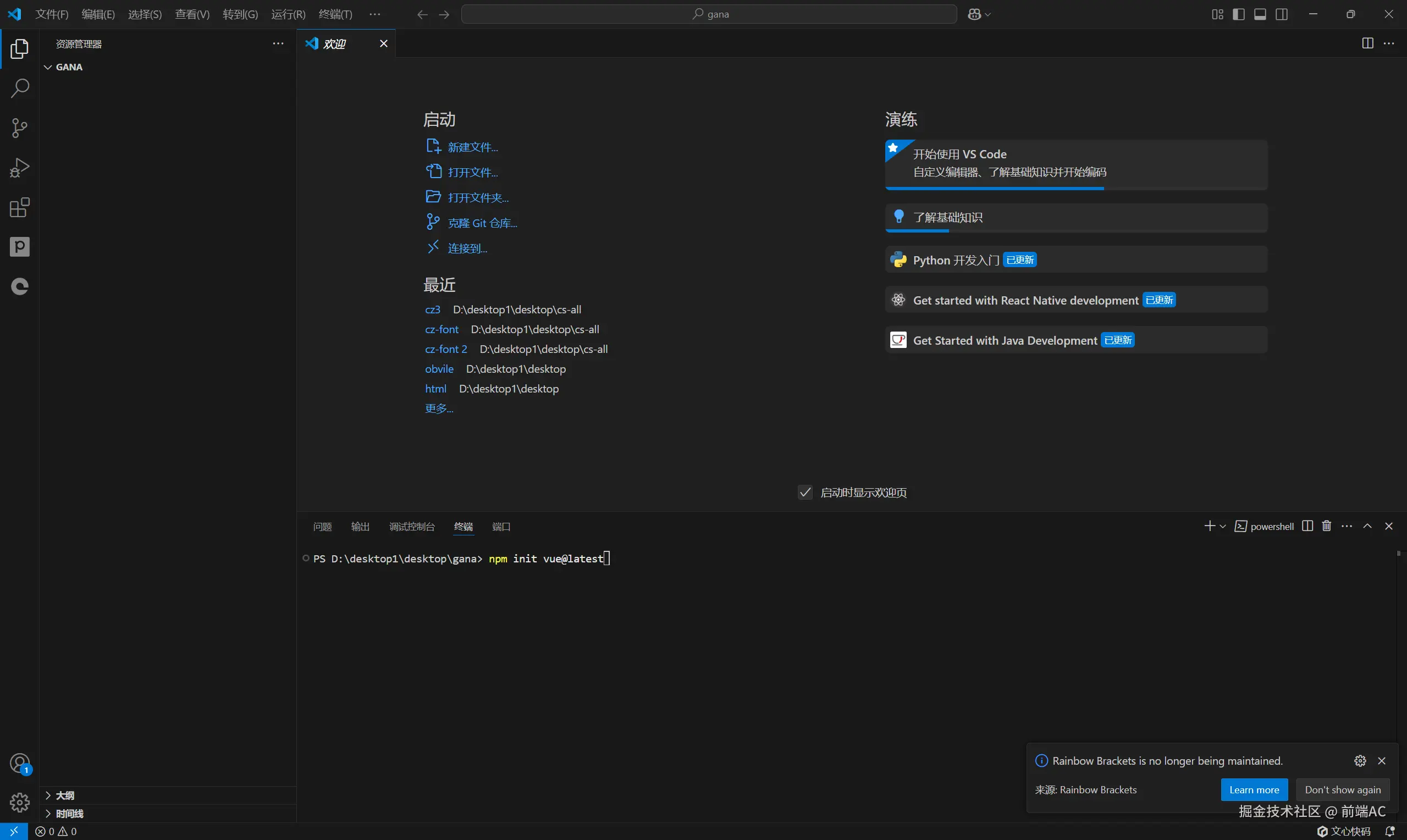Open the Search view in activity bar
This screenshot has height=840, width=1407.
tap(20, 89)
